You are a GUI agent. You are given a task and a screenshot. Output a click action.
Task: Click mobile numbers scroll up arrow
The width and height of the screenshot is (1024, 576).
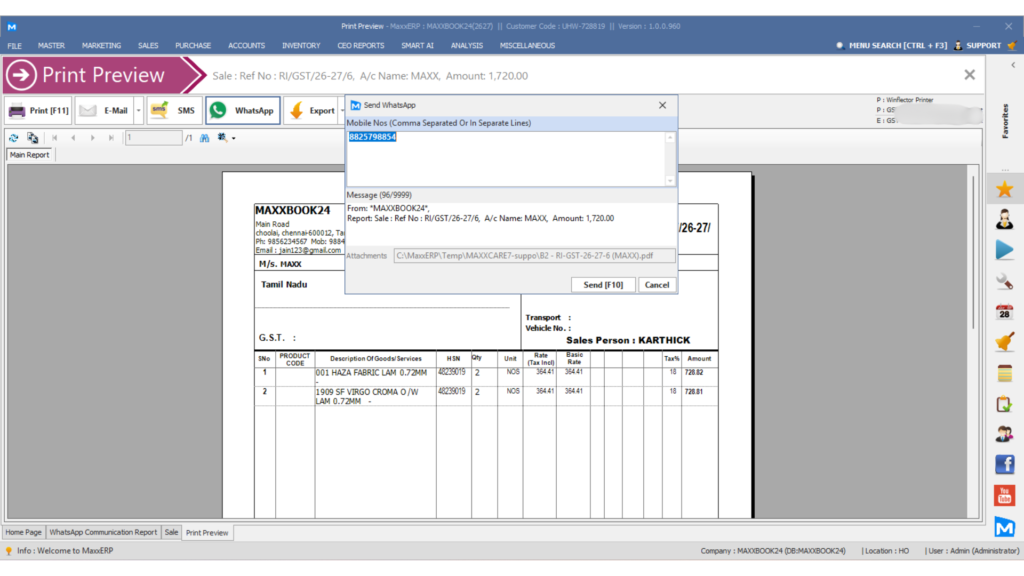(x=670, y=137)
